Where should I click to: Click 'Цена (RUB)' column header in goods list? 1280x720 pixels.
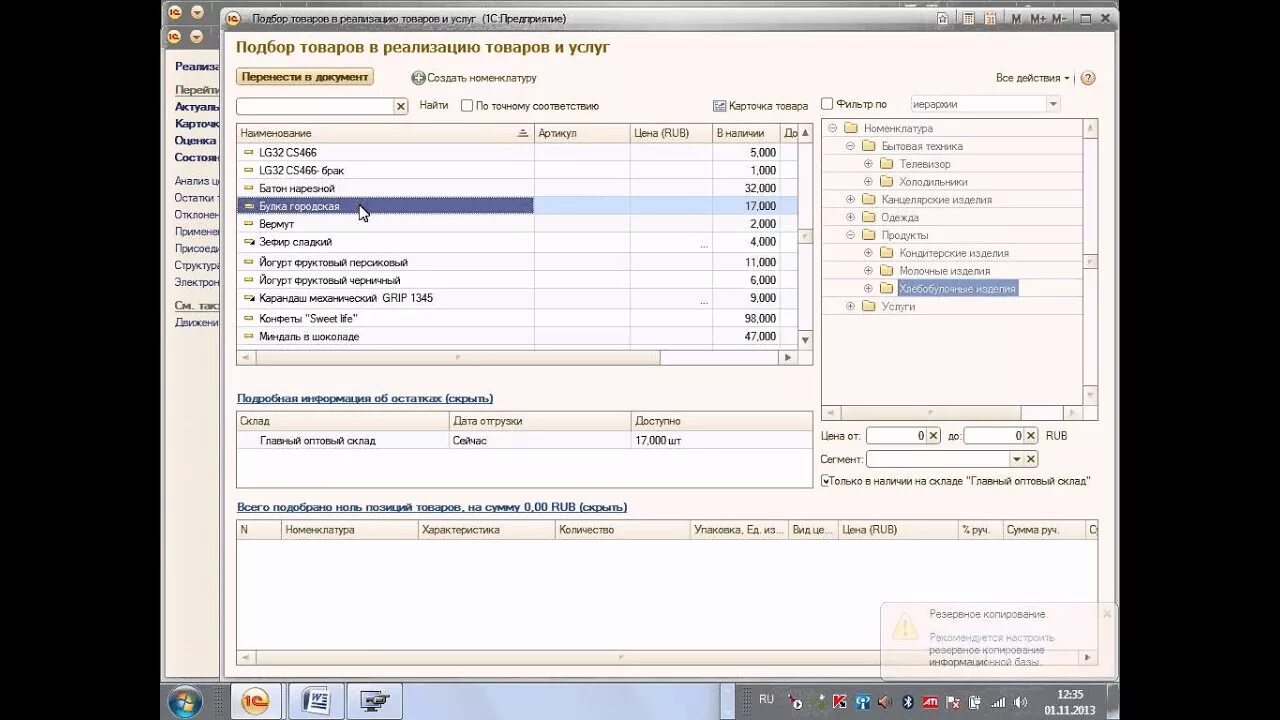click(671, 133)
